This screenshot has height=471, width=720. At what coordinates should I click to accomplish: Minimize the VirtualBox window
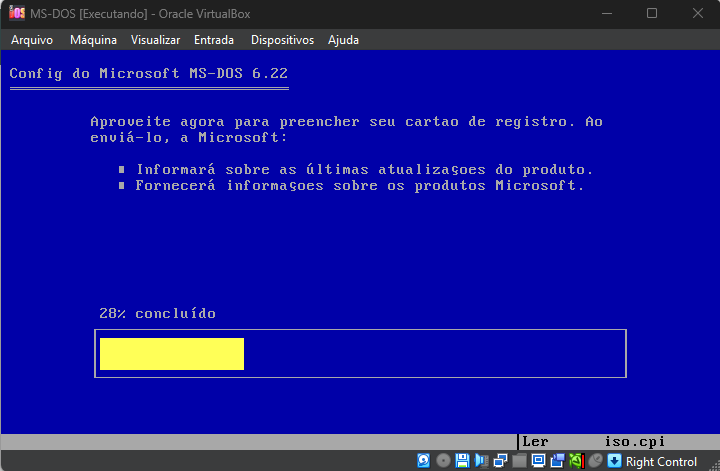click(607, 13)
